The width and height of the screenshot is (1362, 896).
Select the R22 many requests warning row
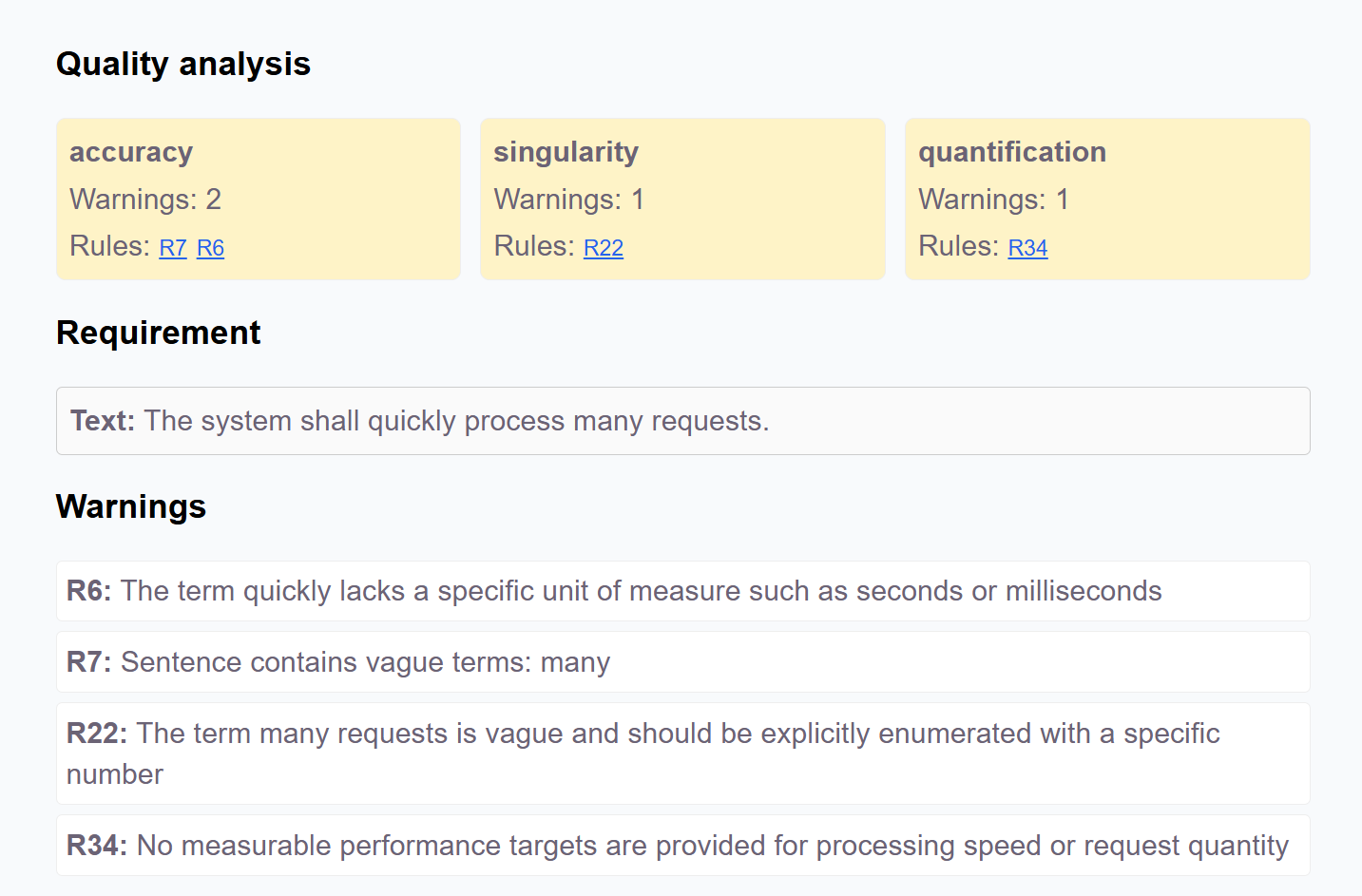[682, 753]
